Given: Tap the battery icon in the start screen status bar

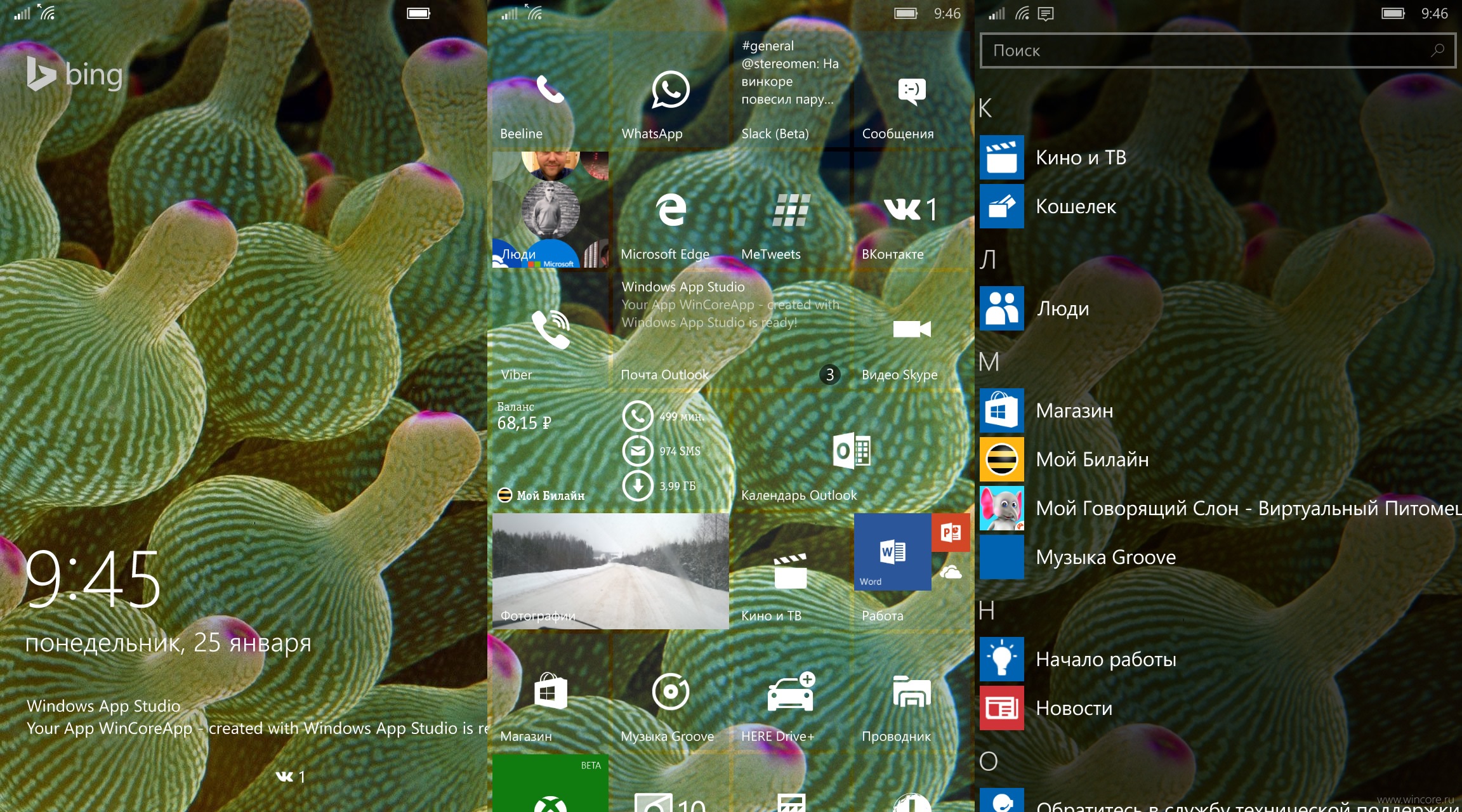Looking at the screenshot, I should (906, 13).
